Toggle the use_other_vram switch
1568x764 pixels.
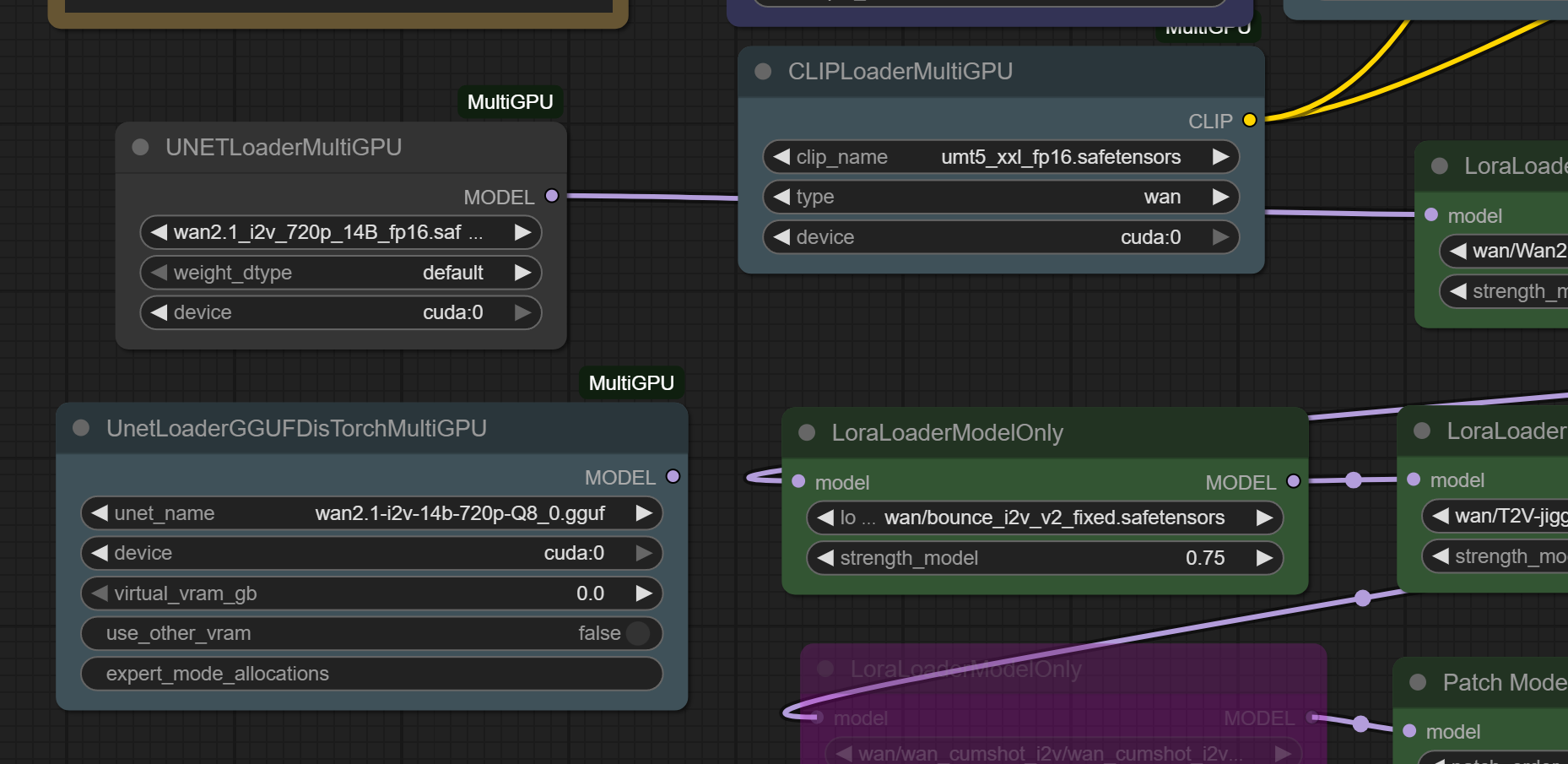pyautogui.click(x=638, y=633)
